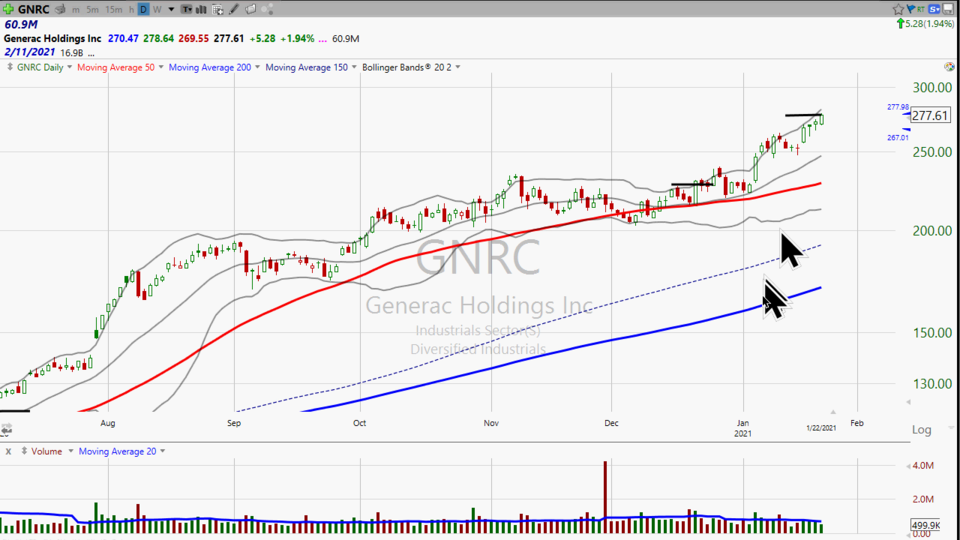The image size is (960, 540).
Task: Switch to the hourly (h) time frame
Action: [131, 9]
